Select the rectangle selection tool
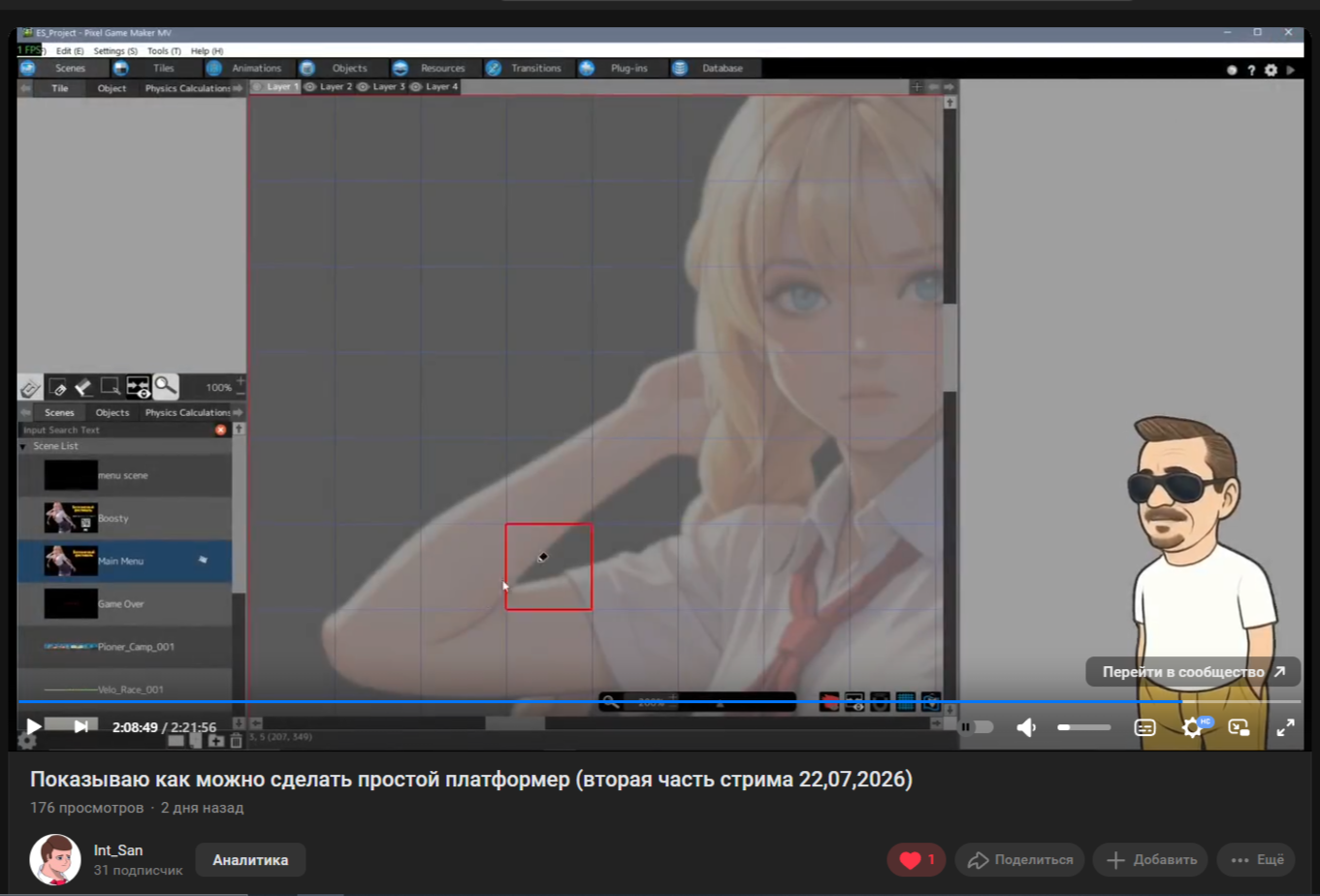The width and height of the screenshot is (1320, 896). point(112,387)
